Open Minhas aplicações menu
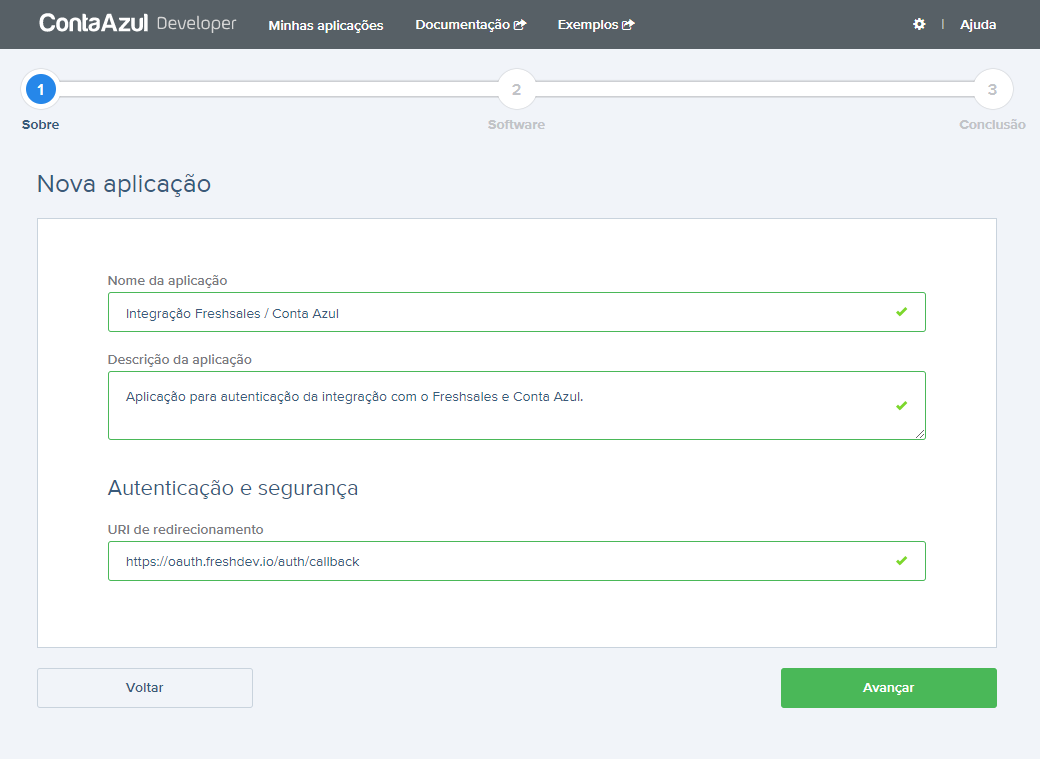The image size is (1040, 759). [x=326, y=25]
